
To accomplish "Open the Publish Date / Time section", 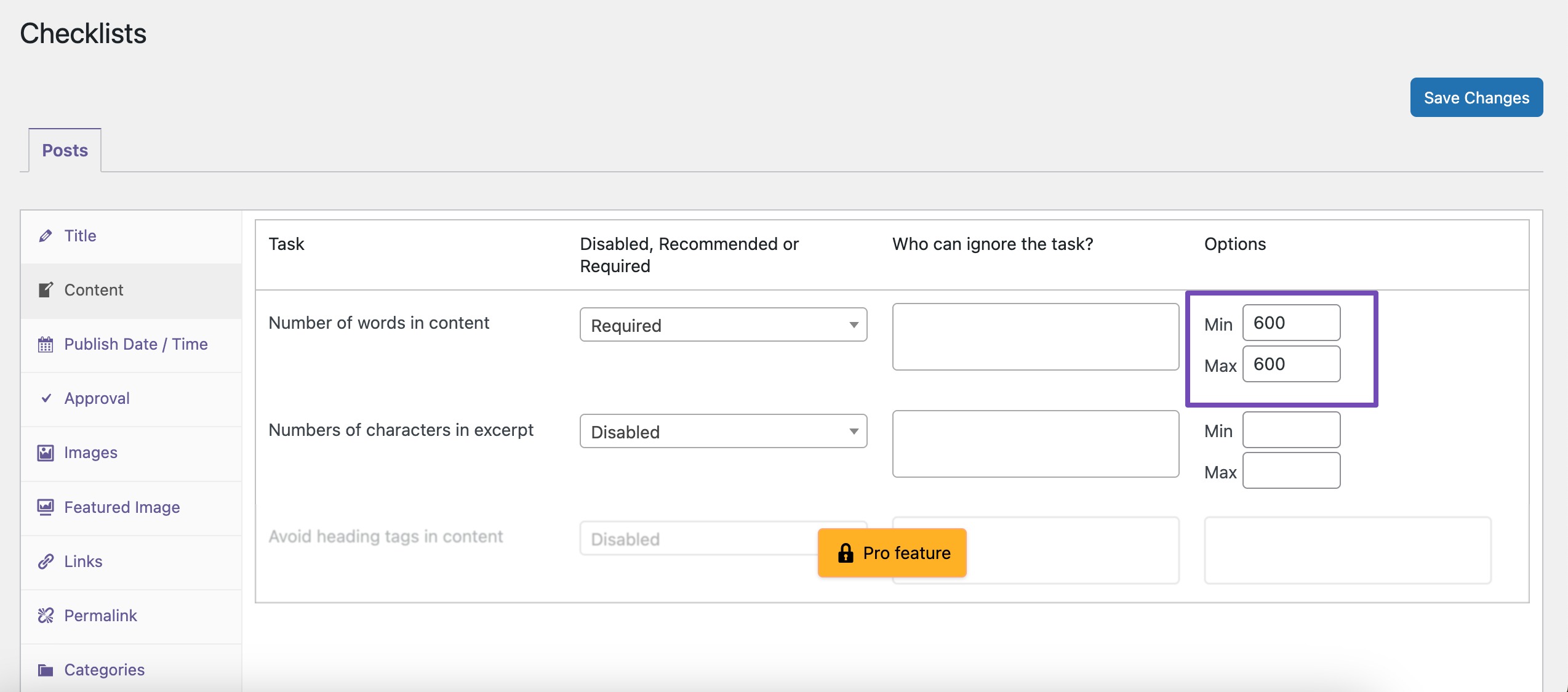I will (x=135, y=344).
